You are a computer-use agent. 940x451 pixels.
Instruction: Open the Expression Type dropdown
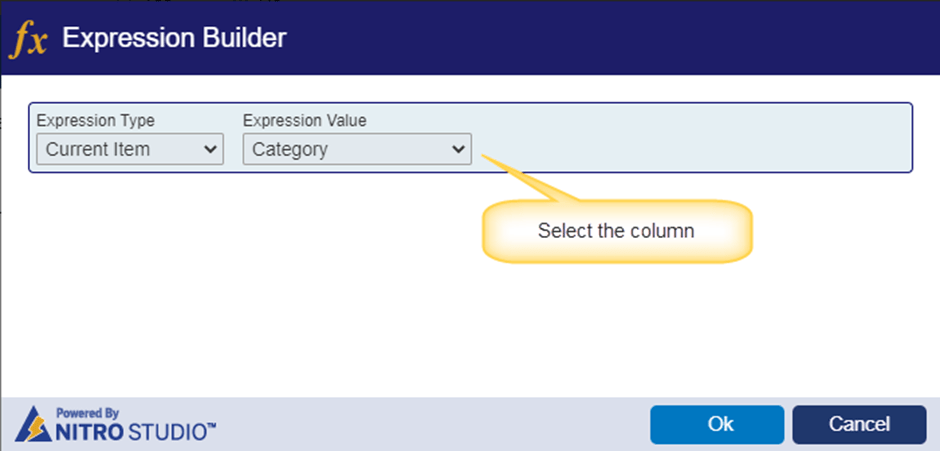(130, 149)
